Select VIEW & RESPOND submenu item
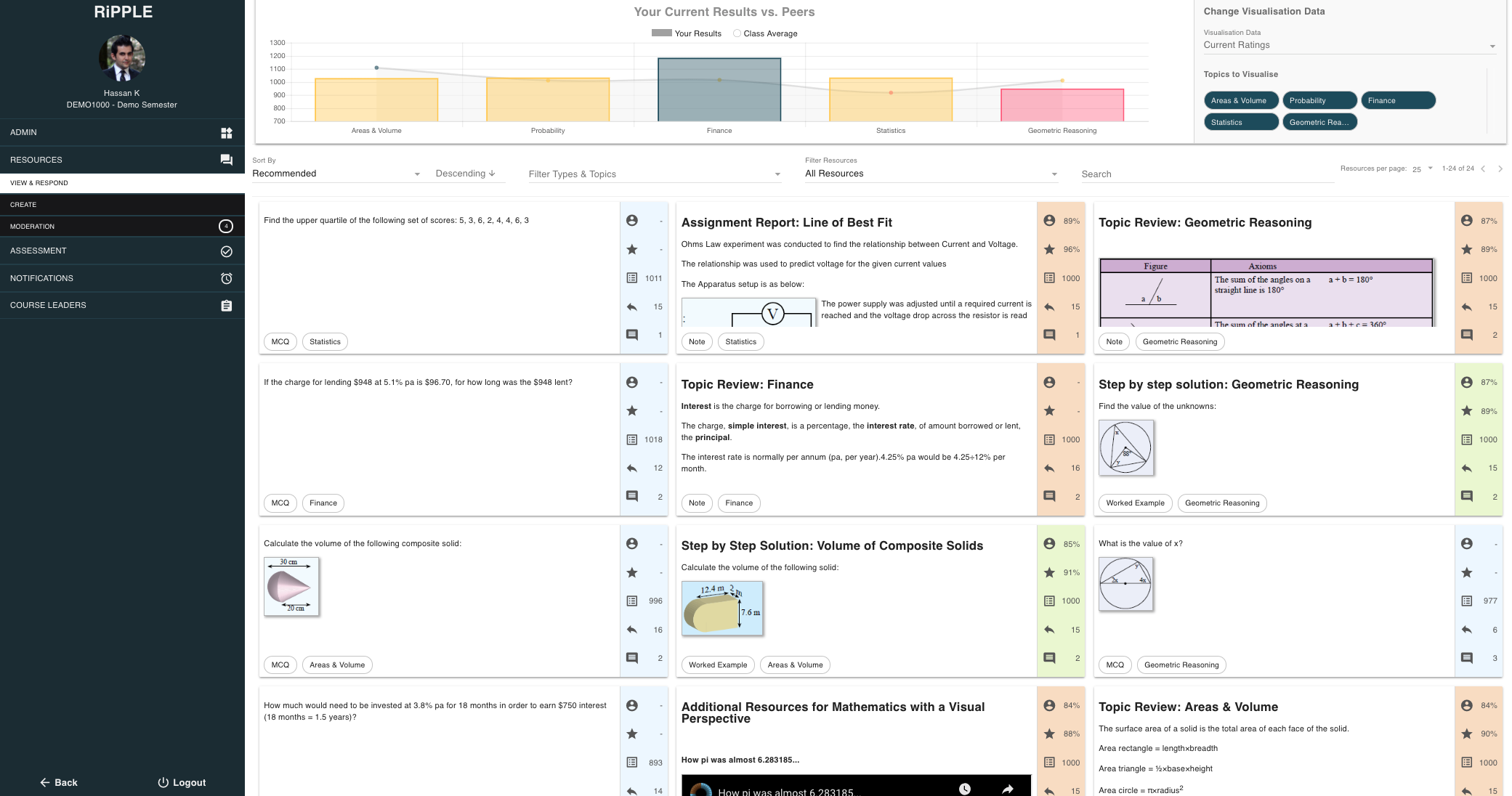The width and height of the screenshot is (1512, 796). pyautogui.click(x=122, y=183)
